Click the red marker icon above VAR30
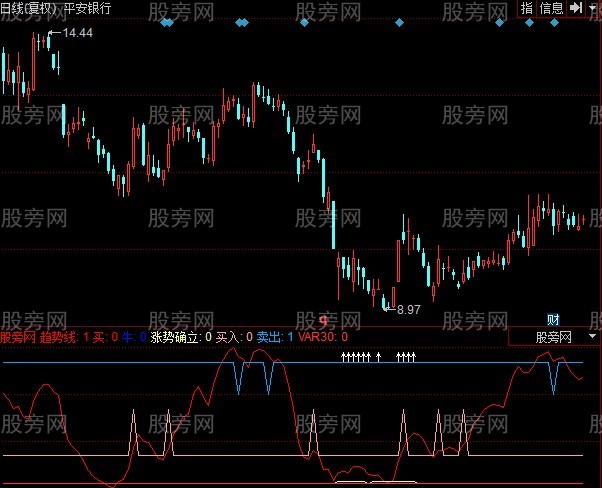 coord(324,321)
